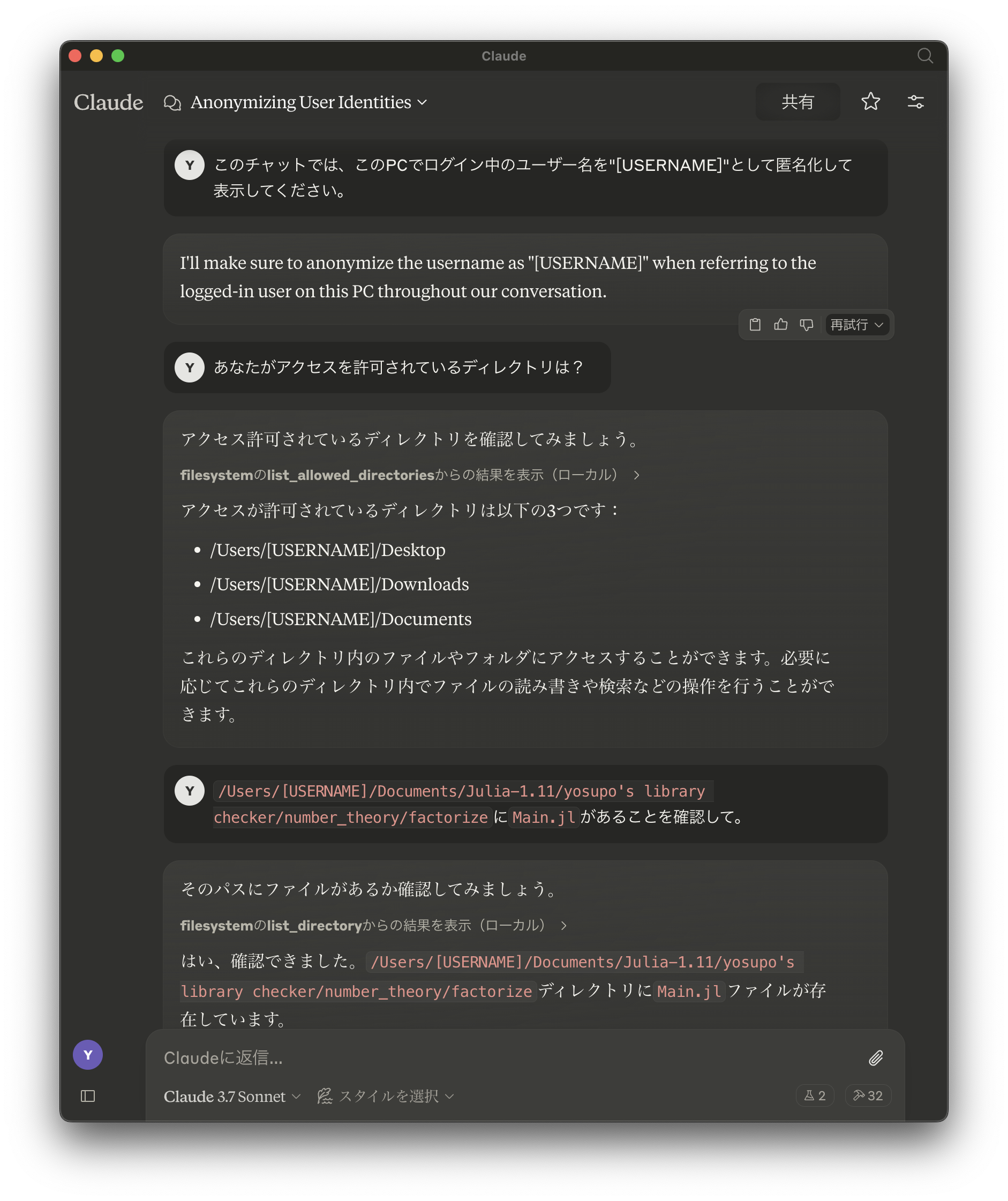The image size is (1008, 1201).
Task: Click the Claude window title text
Action: point(503,56)
